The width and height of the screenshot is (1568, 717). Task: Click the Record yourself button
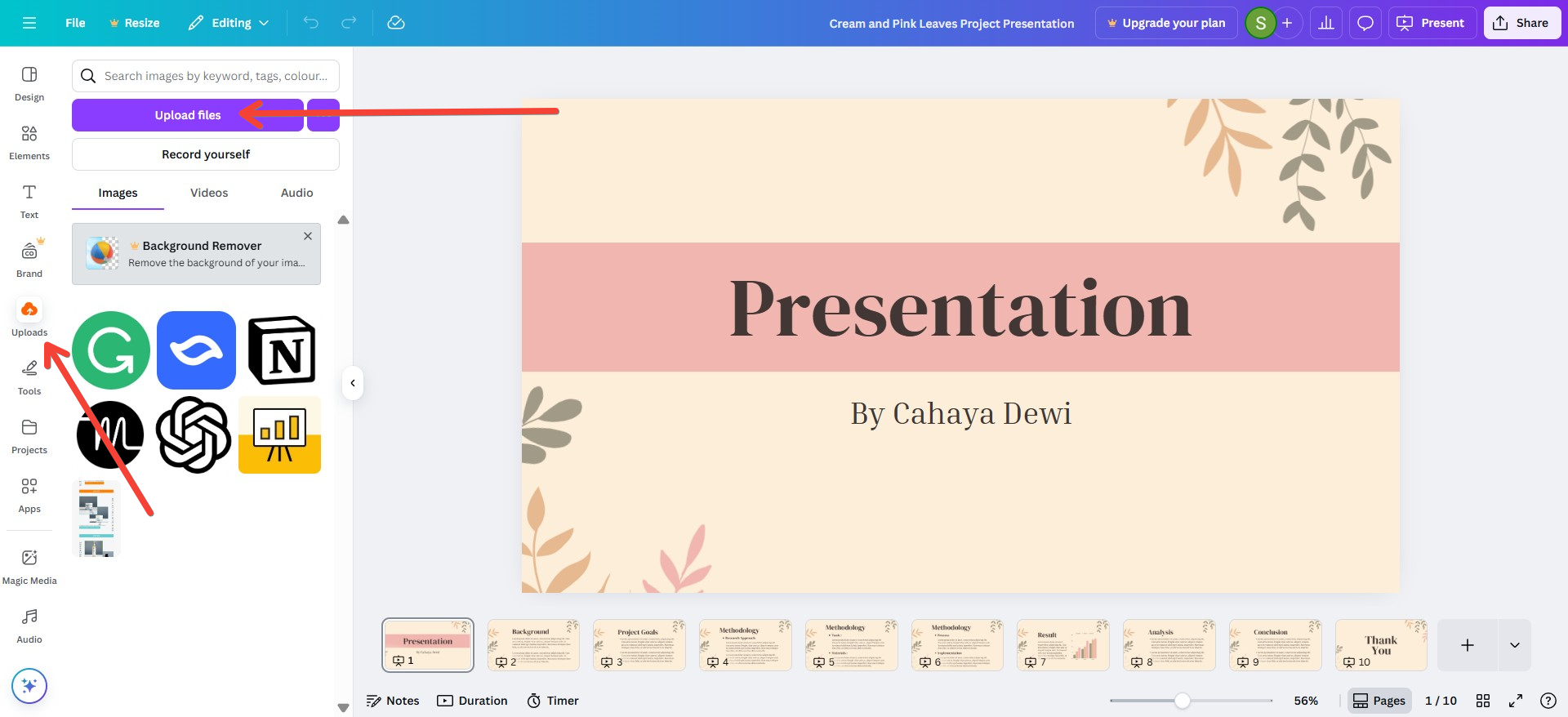click(206, 154)
